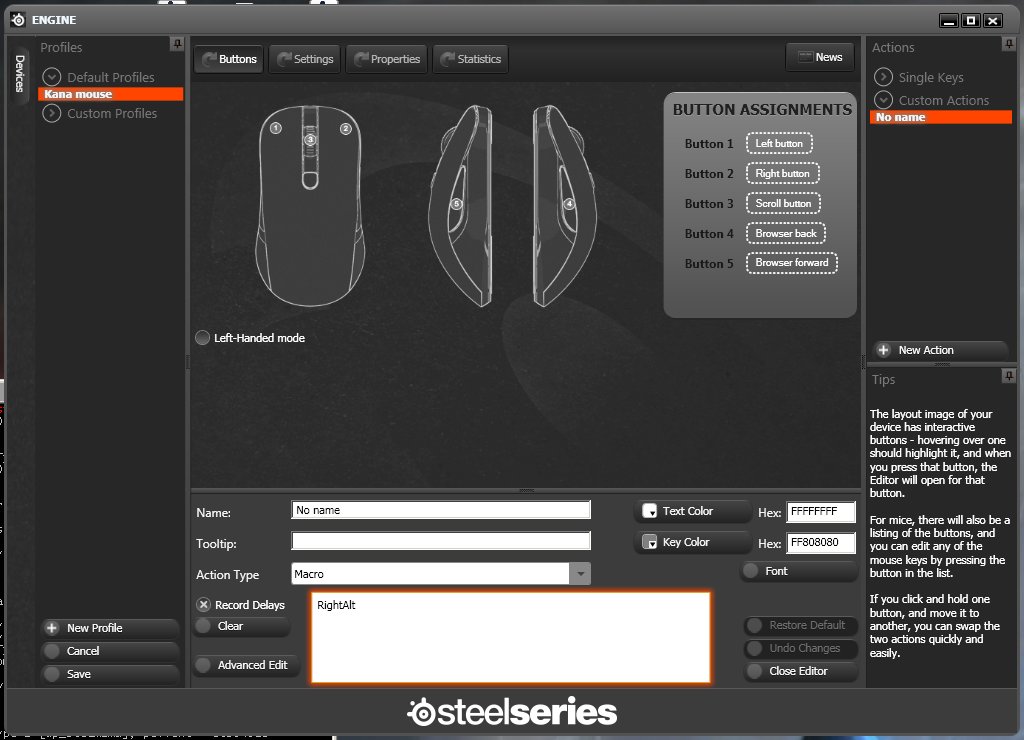Edit Button 3 Scroll button assignment
This screenshot has height=740, width=1024.
(x=783, y=204)
